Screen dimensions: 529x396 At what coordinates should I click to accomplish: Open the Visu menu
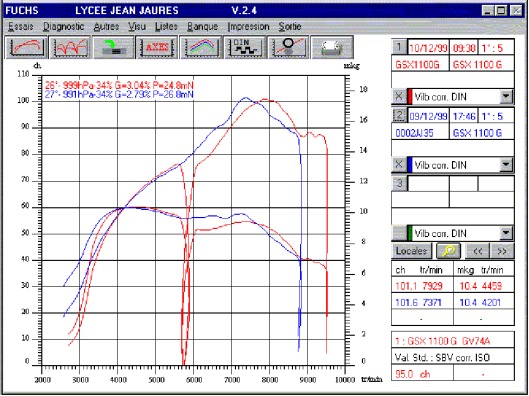pos(137,26)
